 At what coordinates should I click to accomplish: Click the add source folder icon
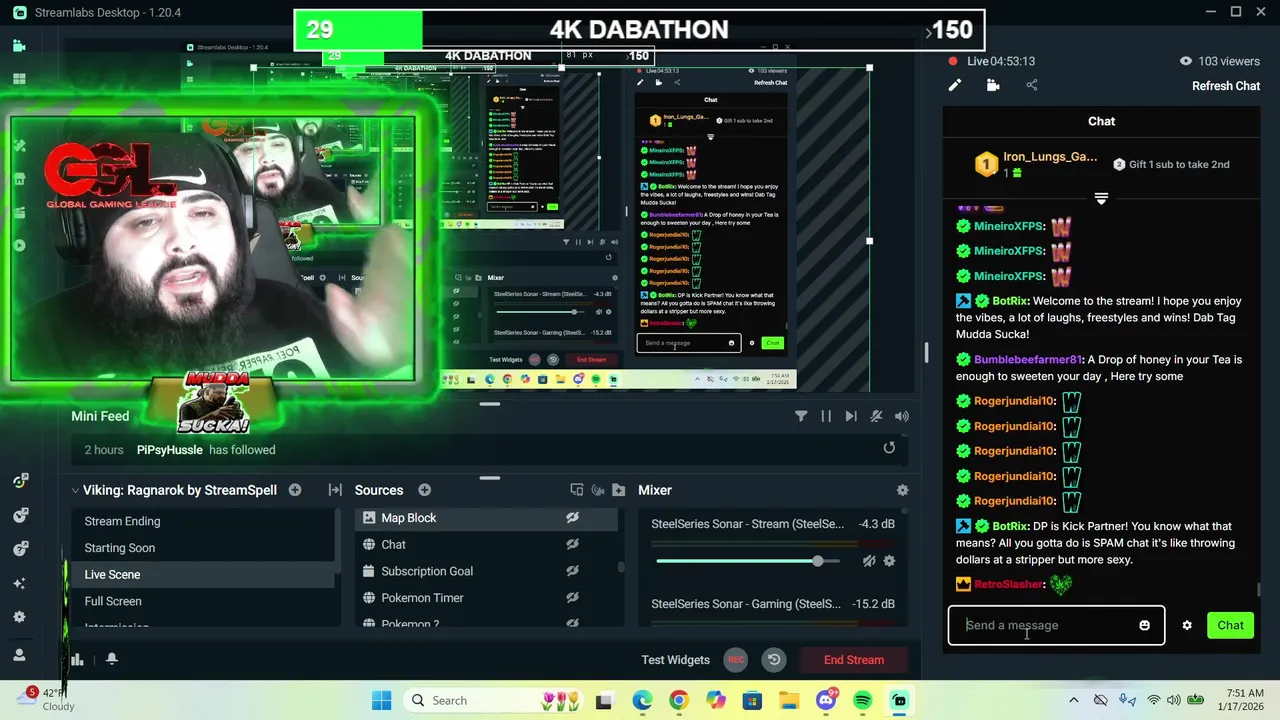pyautogui.click(x=618, y=490)
